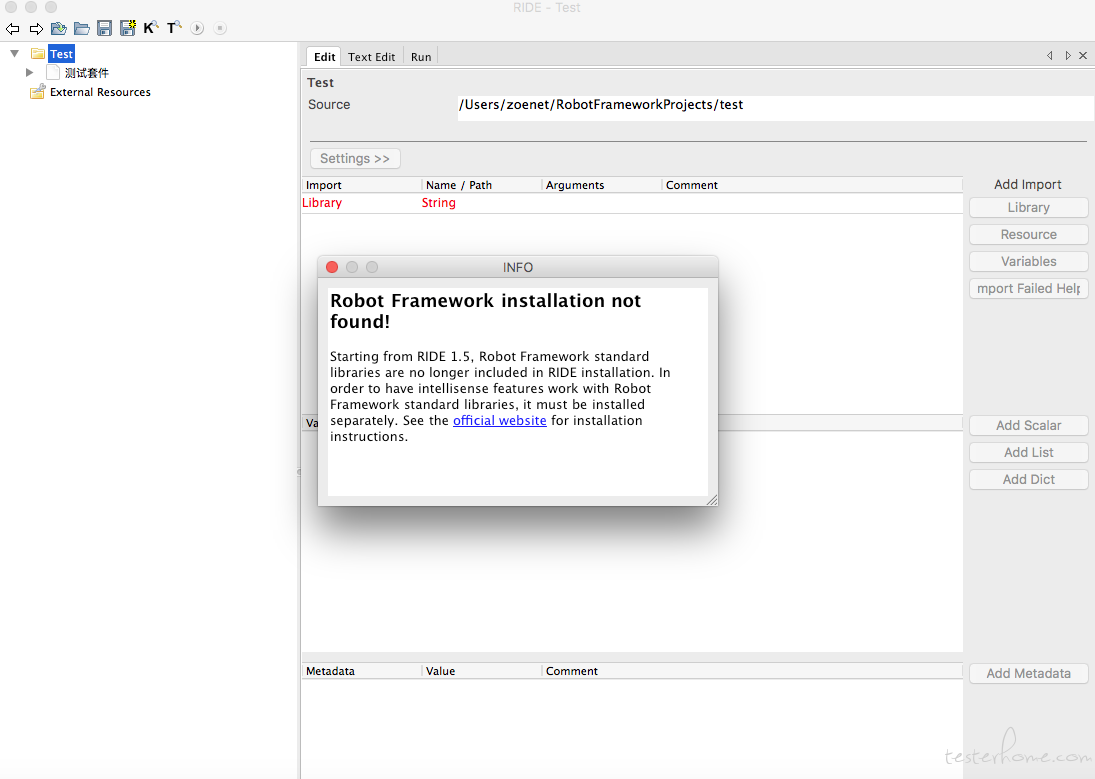Click the 测试套件 file icon in tree

click(53, 72)
